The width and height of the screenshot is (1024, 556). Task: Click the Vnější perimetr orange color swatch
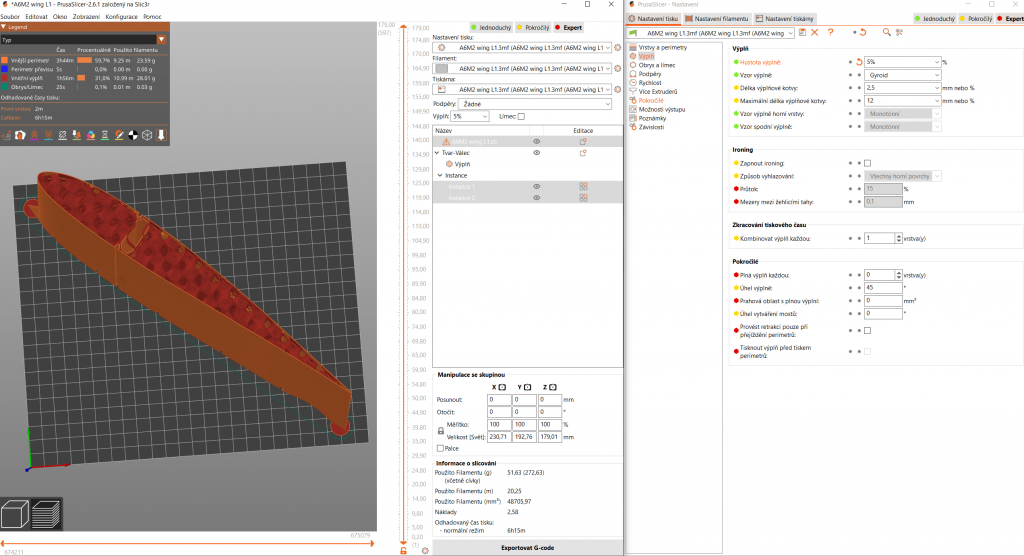point(5,60)
